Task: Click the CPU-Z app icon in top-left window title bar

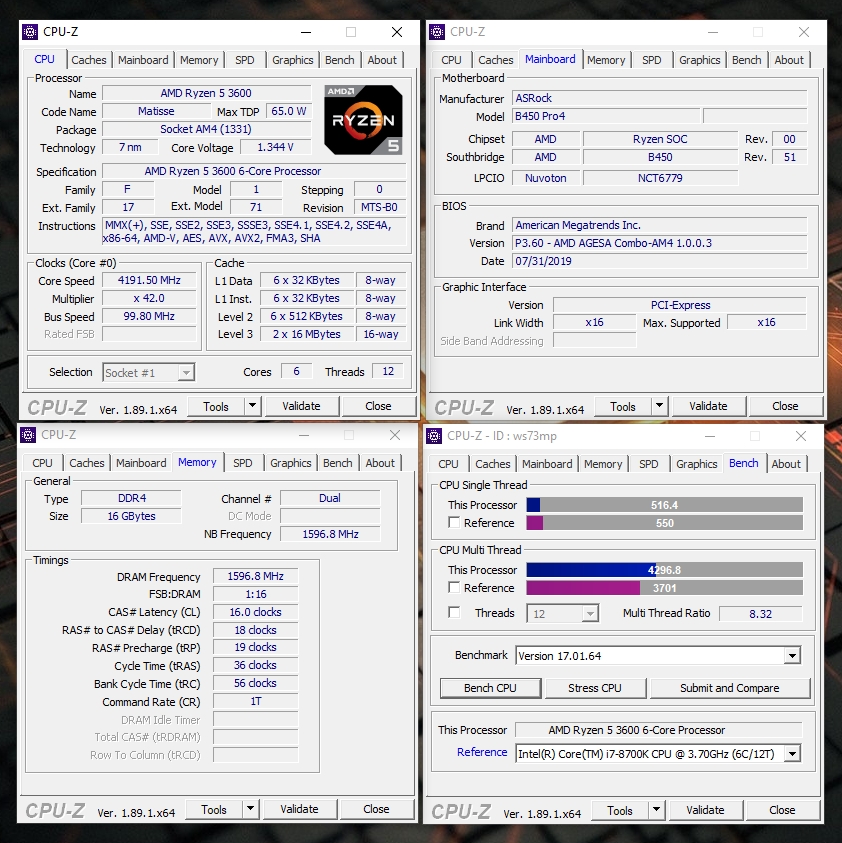Action: pos(30,32)
